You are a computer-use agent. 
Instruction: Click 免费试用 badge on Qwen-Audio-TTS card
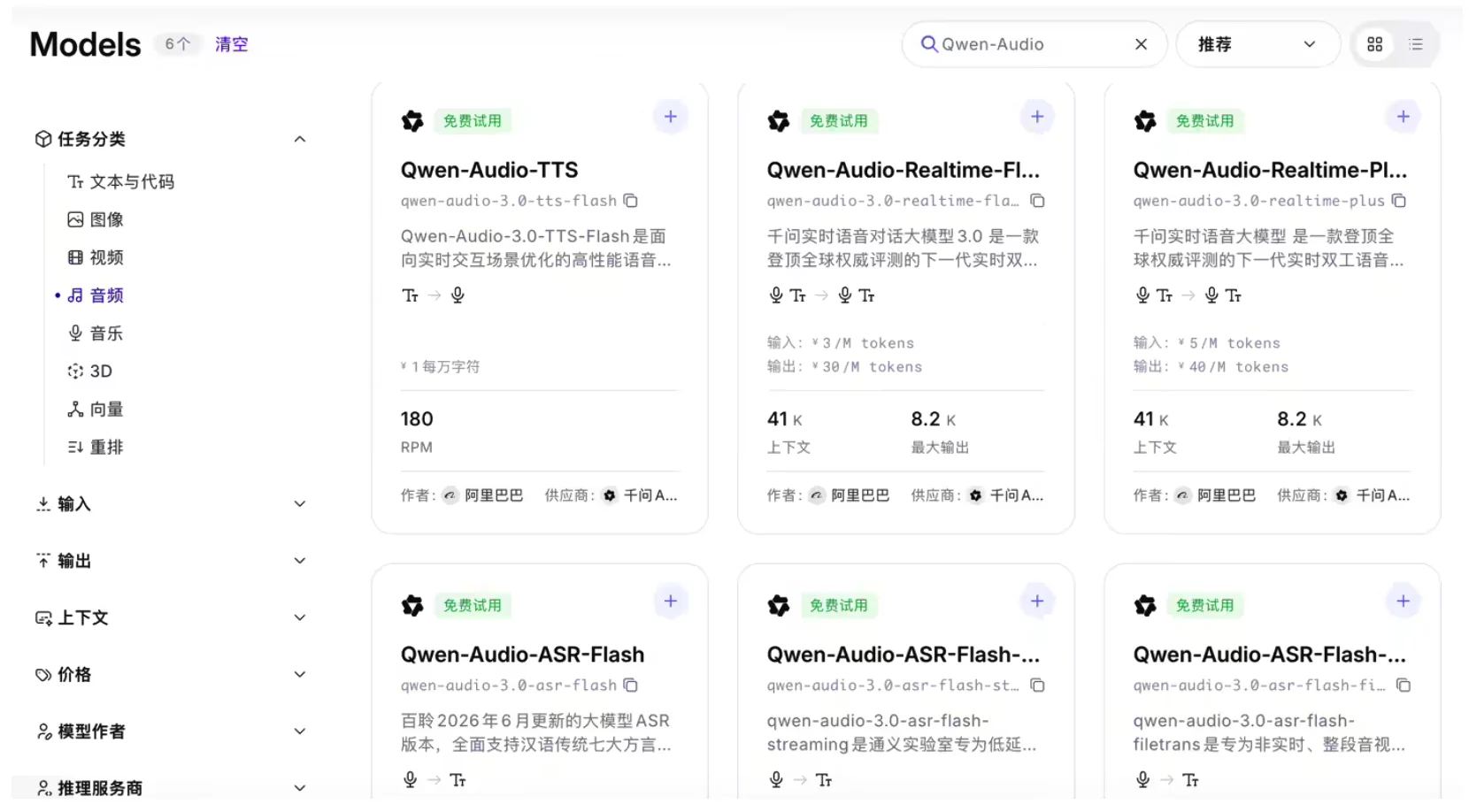(473, 121)
